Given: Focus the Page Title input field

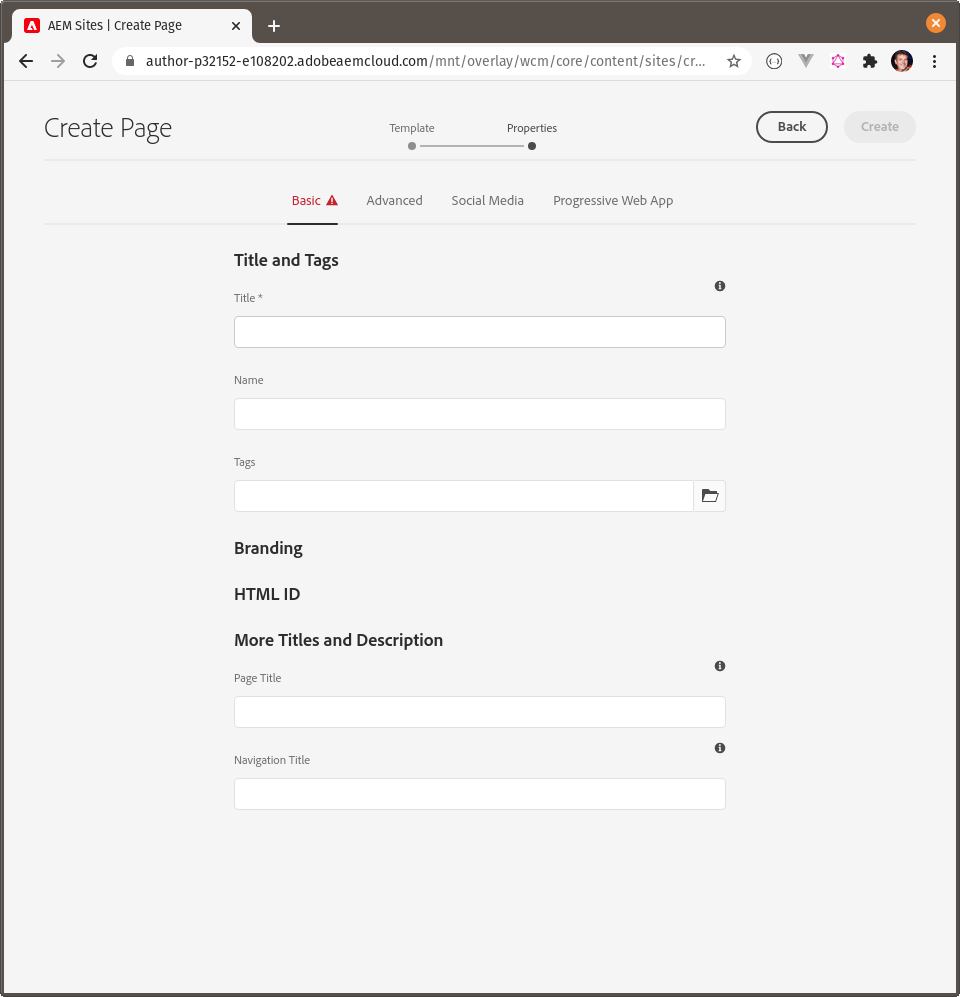Looking at the screenshot, I should 479,712.
